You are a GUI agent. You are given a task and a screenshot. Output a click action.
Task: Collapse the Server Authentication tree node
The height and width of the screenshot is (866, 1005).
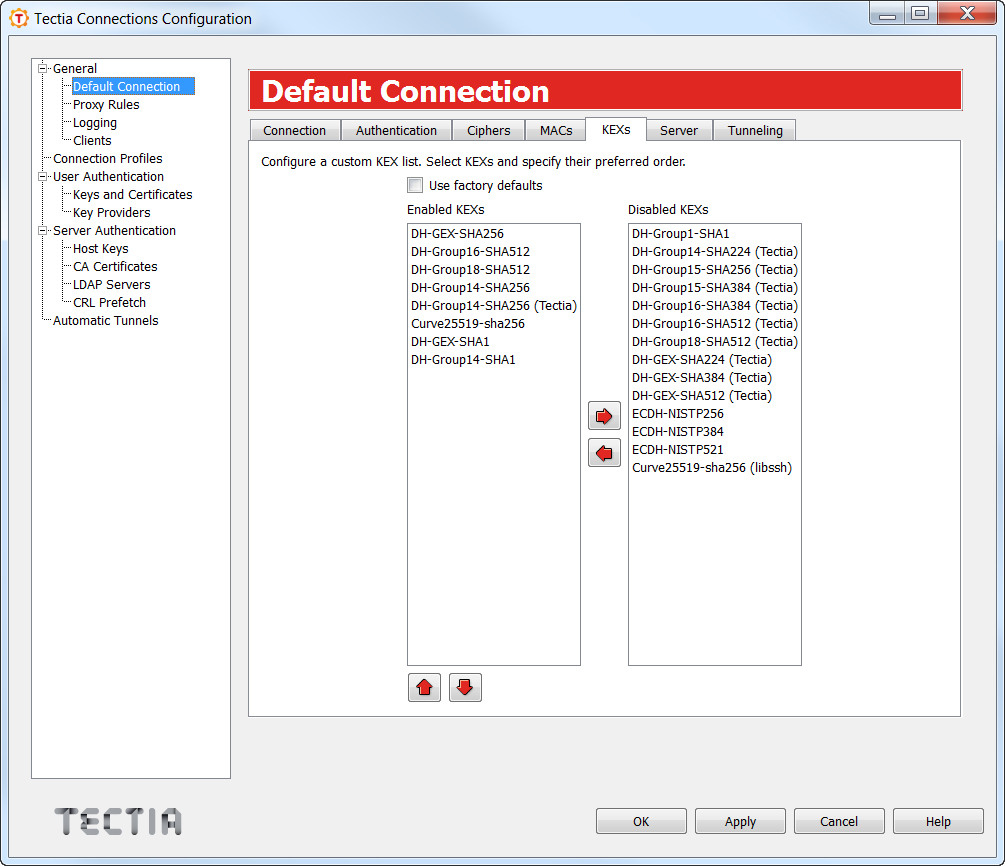pyautogui.click(x=42, y=230)
